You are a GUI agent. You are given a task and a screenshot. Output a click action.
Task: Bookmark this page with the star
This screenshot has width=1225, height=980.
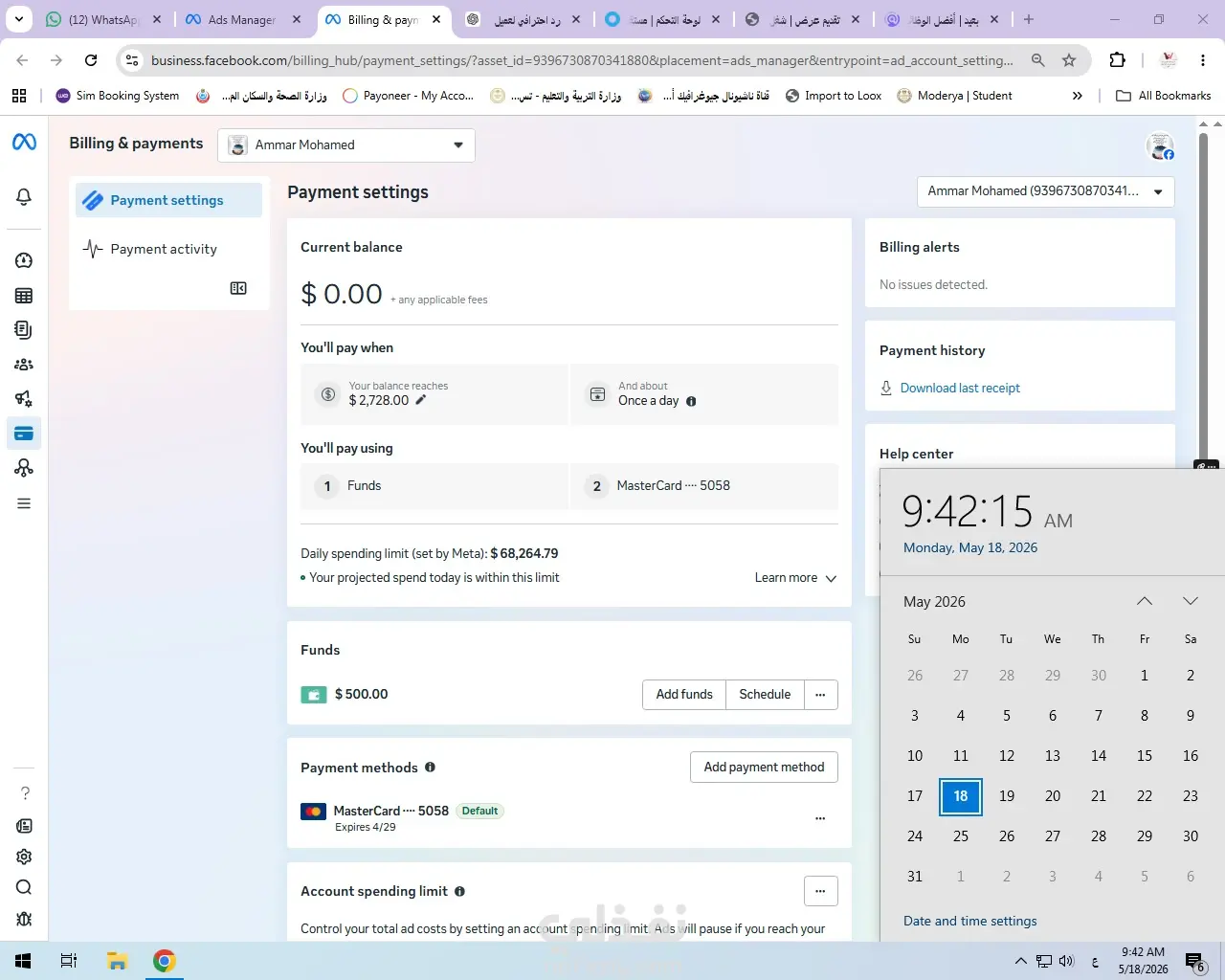(x=1069, y=60)
